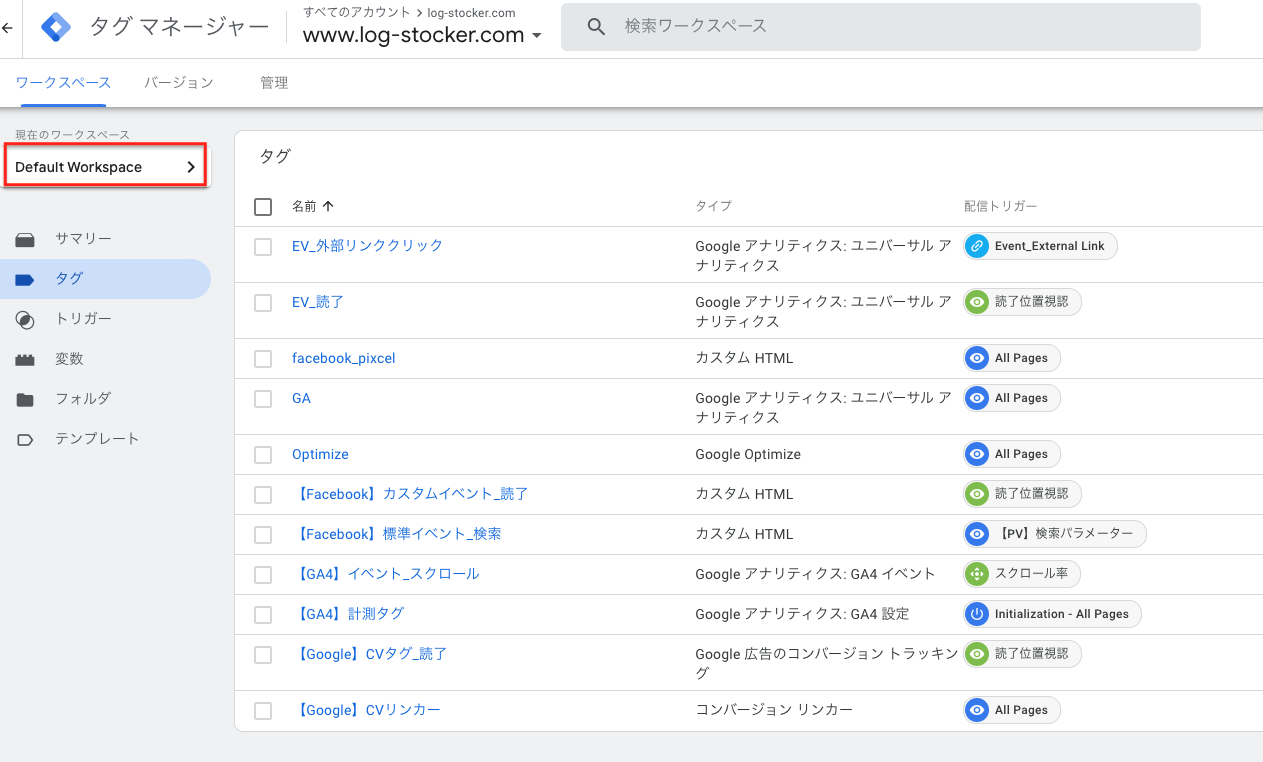Viewport: 1263px width, 762px height.
Task: Open the facebook_pixcel tag link
Action: (x=344, y=358)
